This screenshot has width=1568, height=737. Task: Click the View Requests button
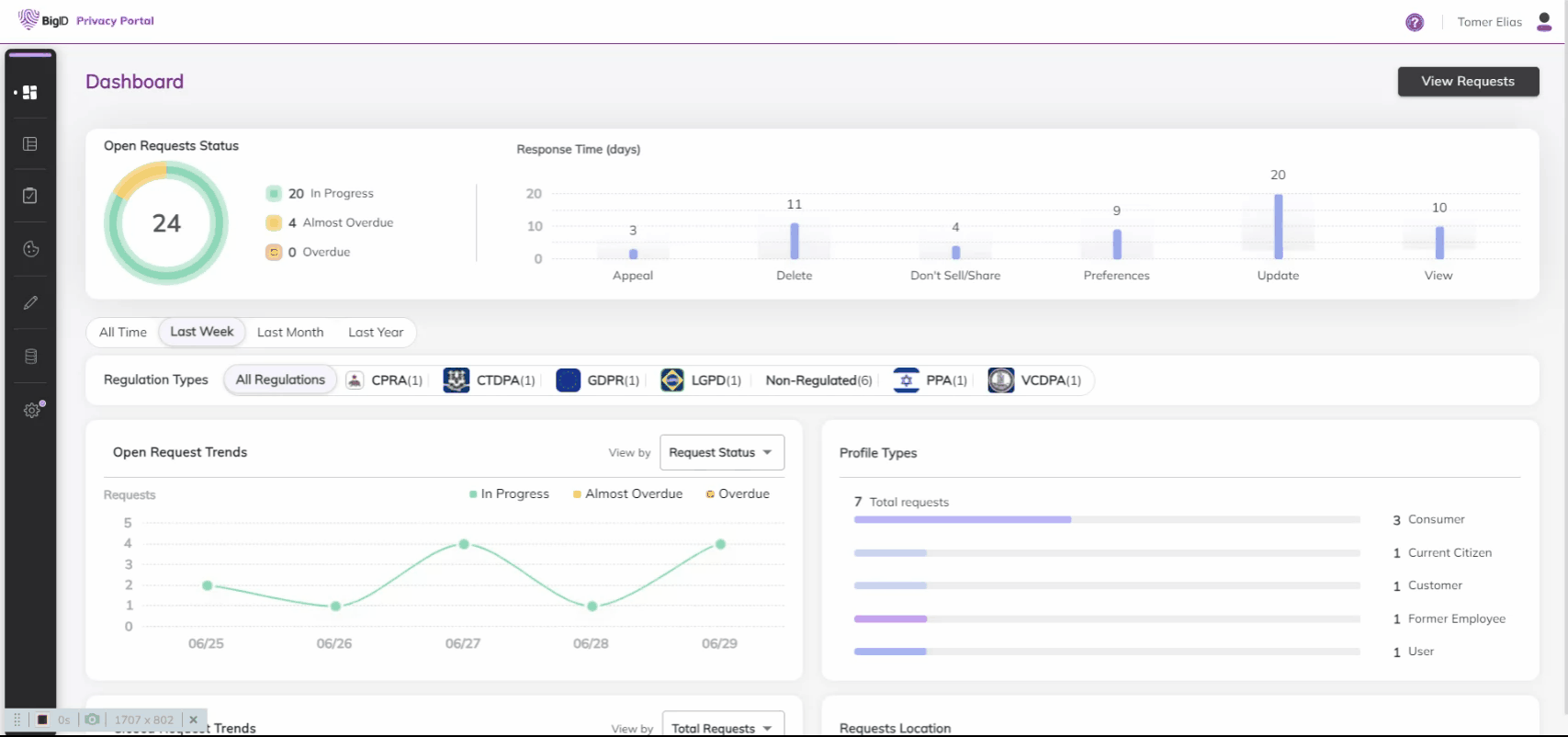pyautogui.click(x=1468, y=81)
